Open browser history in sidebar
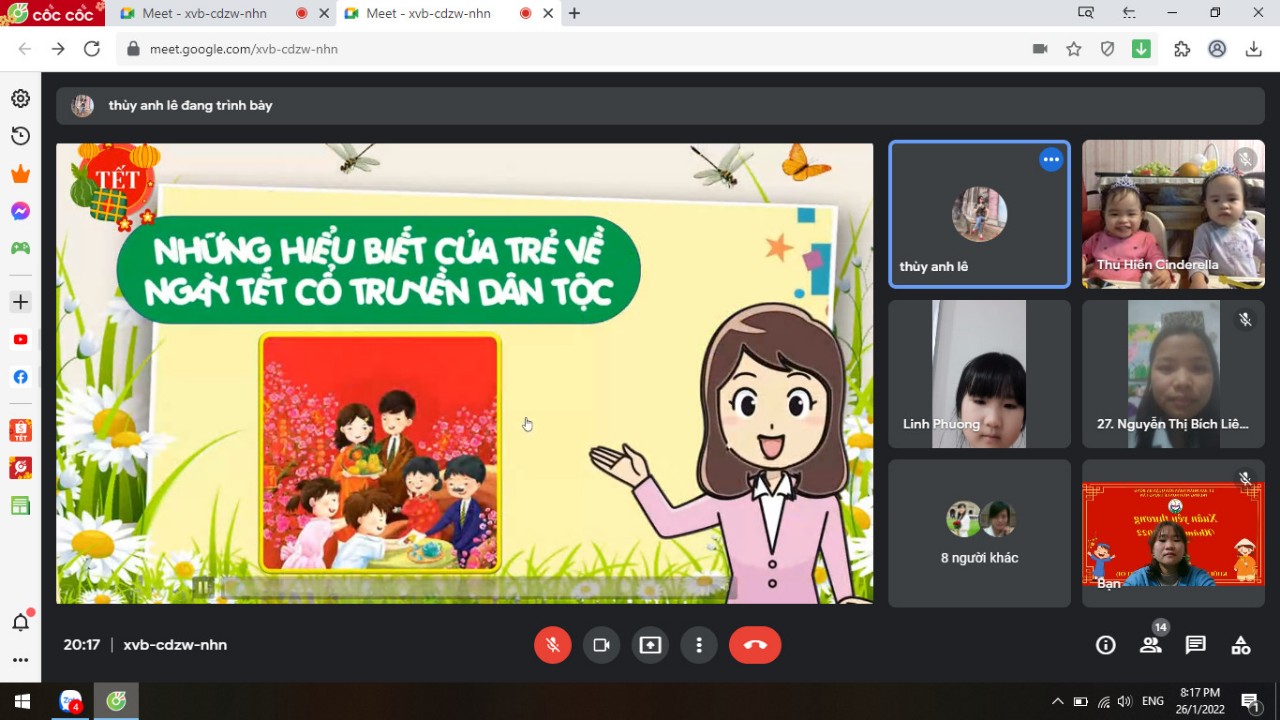 coord(20,136)
